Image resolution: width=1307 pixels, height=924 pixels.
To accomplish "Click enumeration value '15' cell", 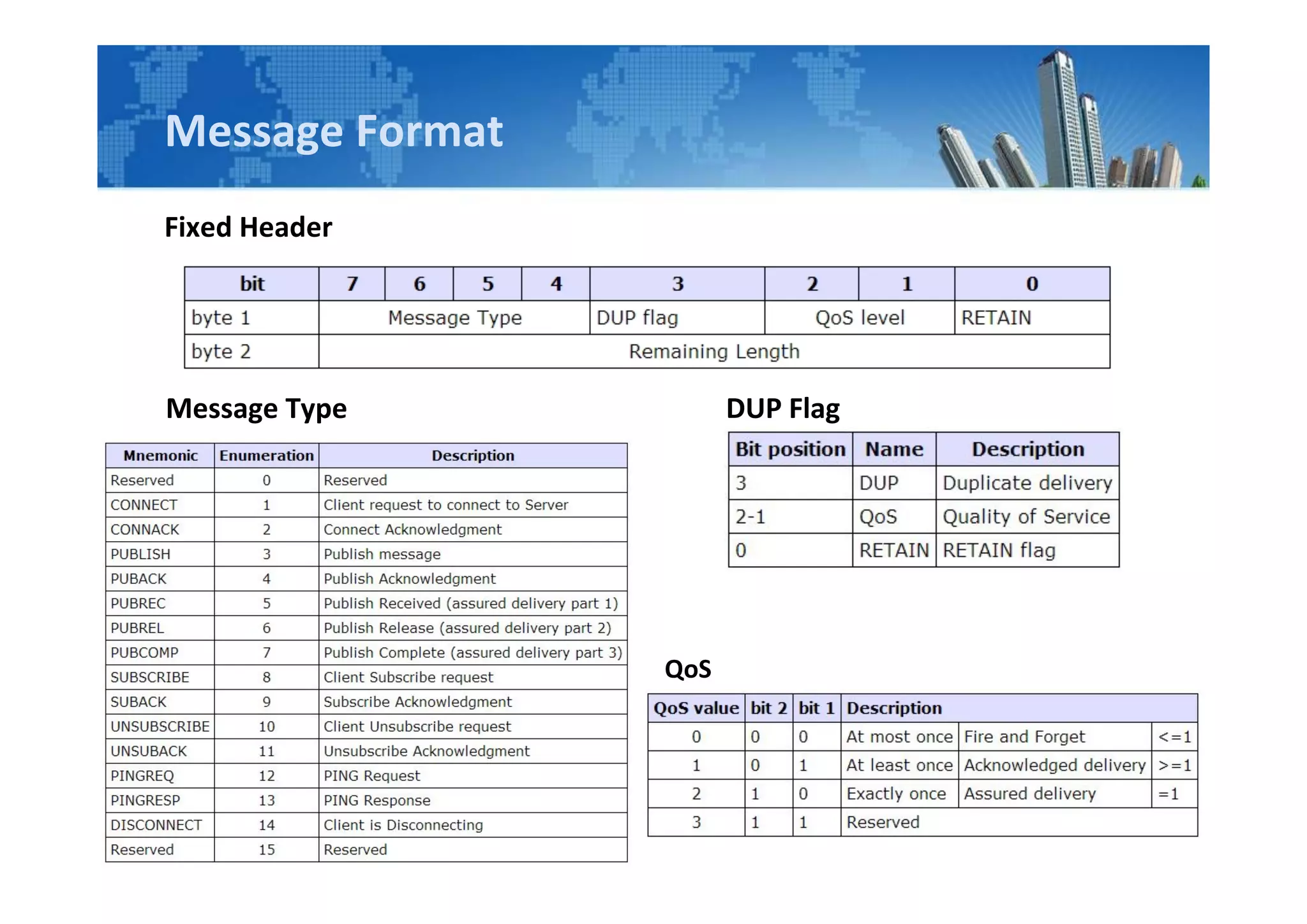I will [x=267, y=850].
